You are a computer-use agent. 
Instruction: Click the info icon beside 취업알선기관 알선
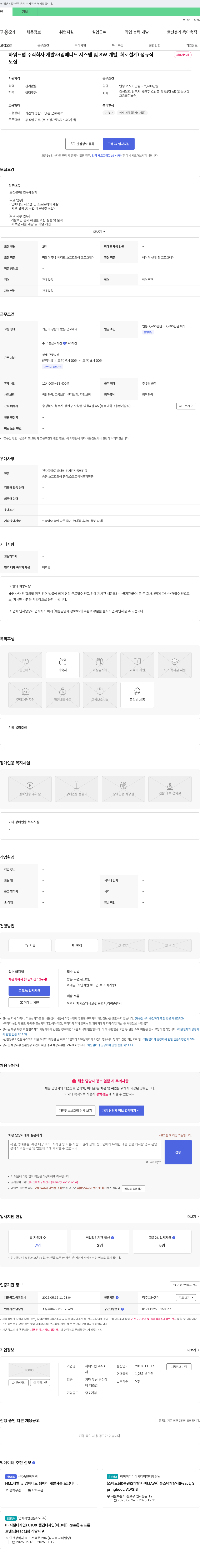(x=112, y=1237)
